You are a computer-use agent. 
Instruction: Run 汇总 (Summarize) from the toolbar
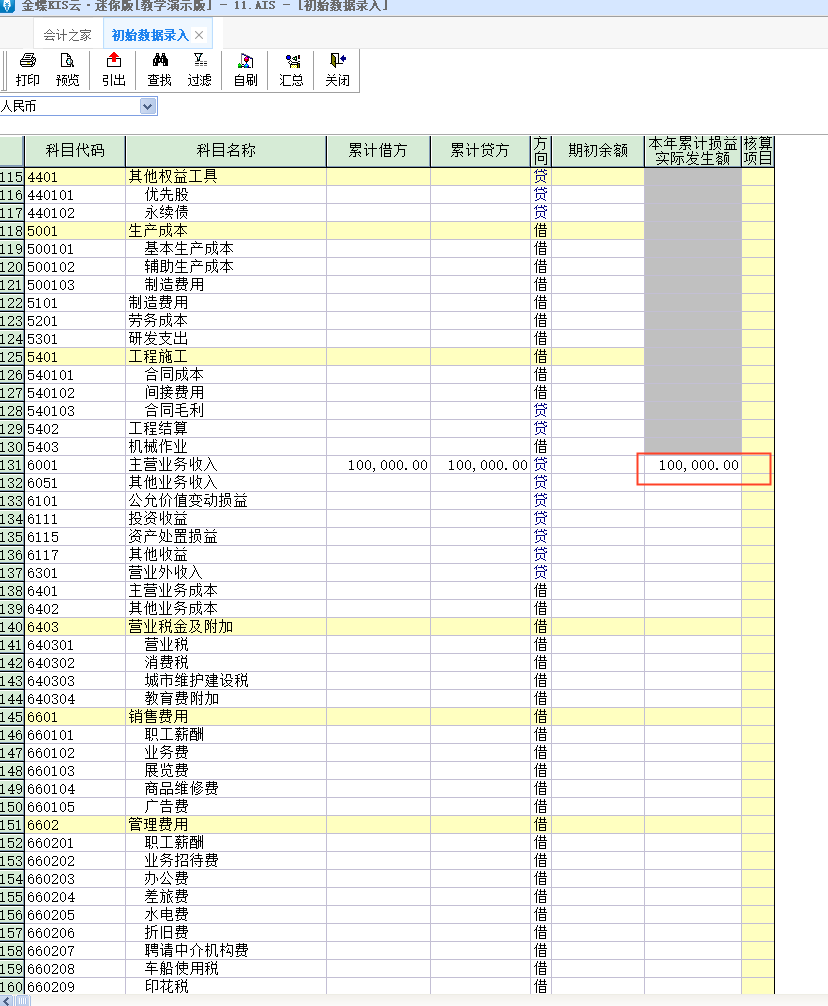[x=292, y=69]
